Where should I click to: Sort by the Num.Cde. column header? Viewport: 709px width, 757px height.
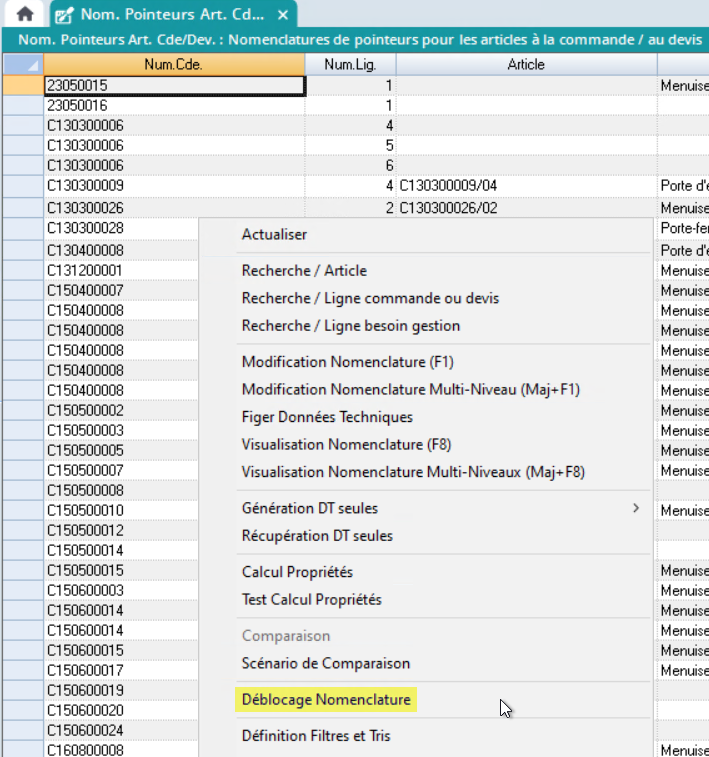(174, 65)
